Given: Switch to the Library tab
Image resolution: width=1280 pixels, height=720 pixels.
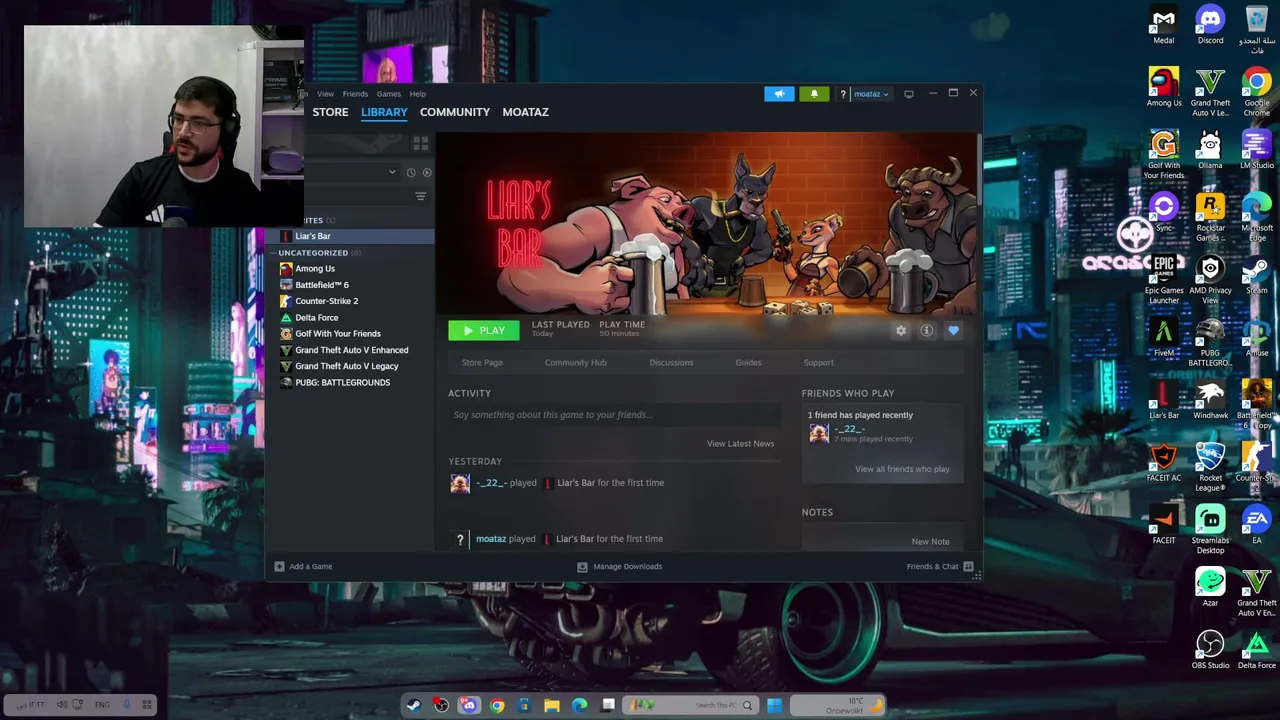Looking at the screenshot, I should point(384,112).
